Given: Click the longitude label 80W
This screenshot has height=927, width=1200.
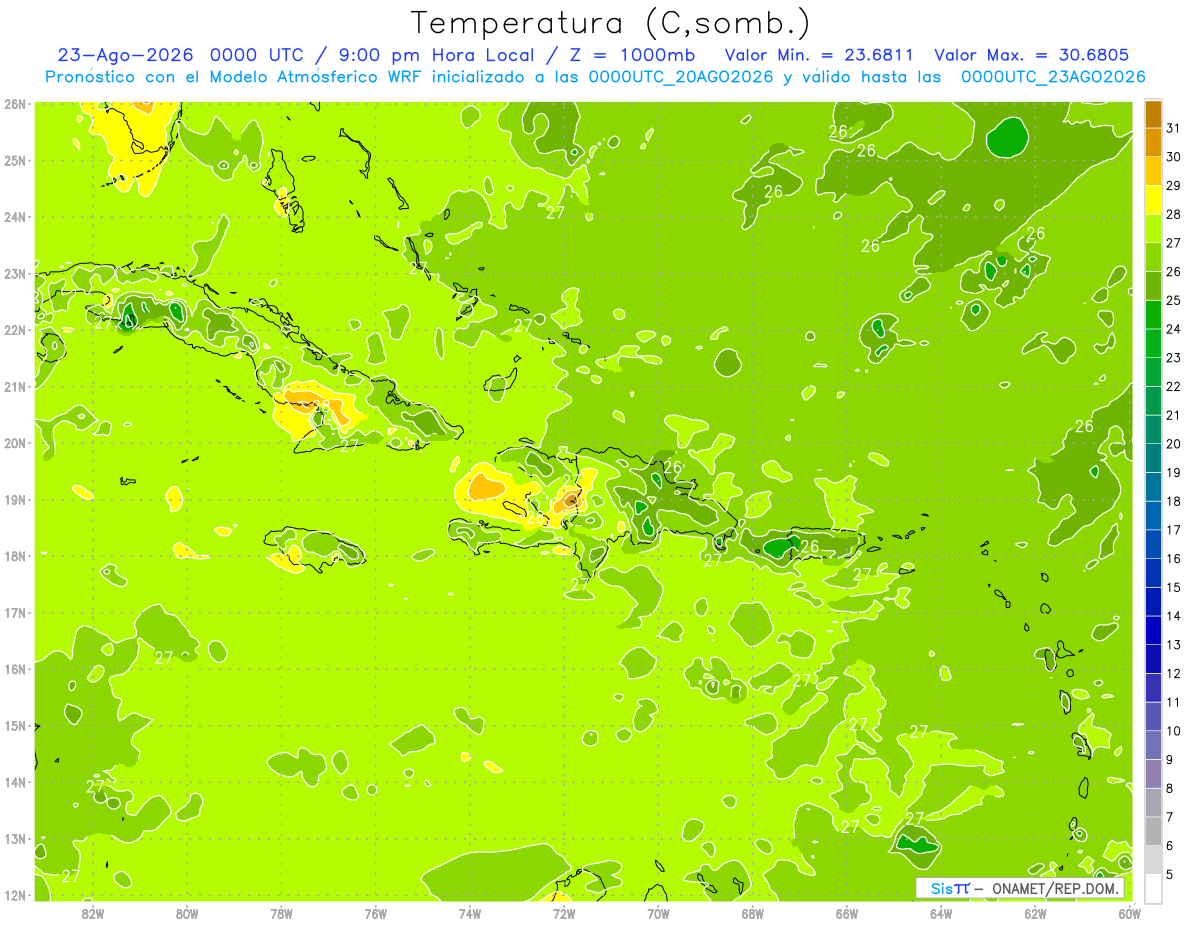Looking at the screenshot, I should point(187,912).
